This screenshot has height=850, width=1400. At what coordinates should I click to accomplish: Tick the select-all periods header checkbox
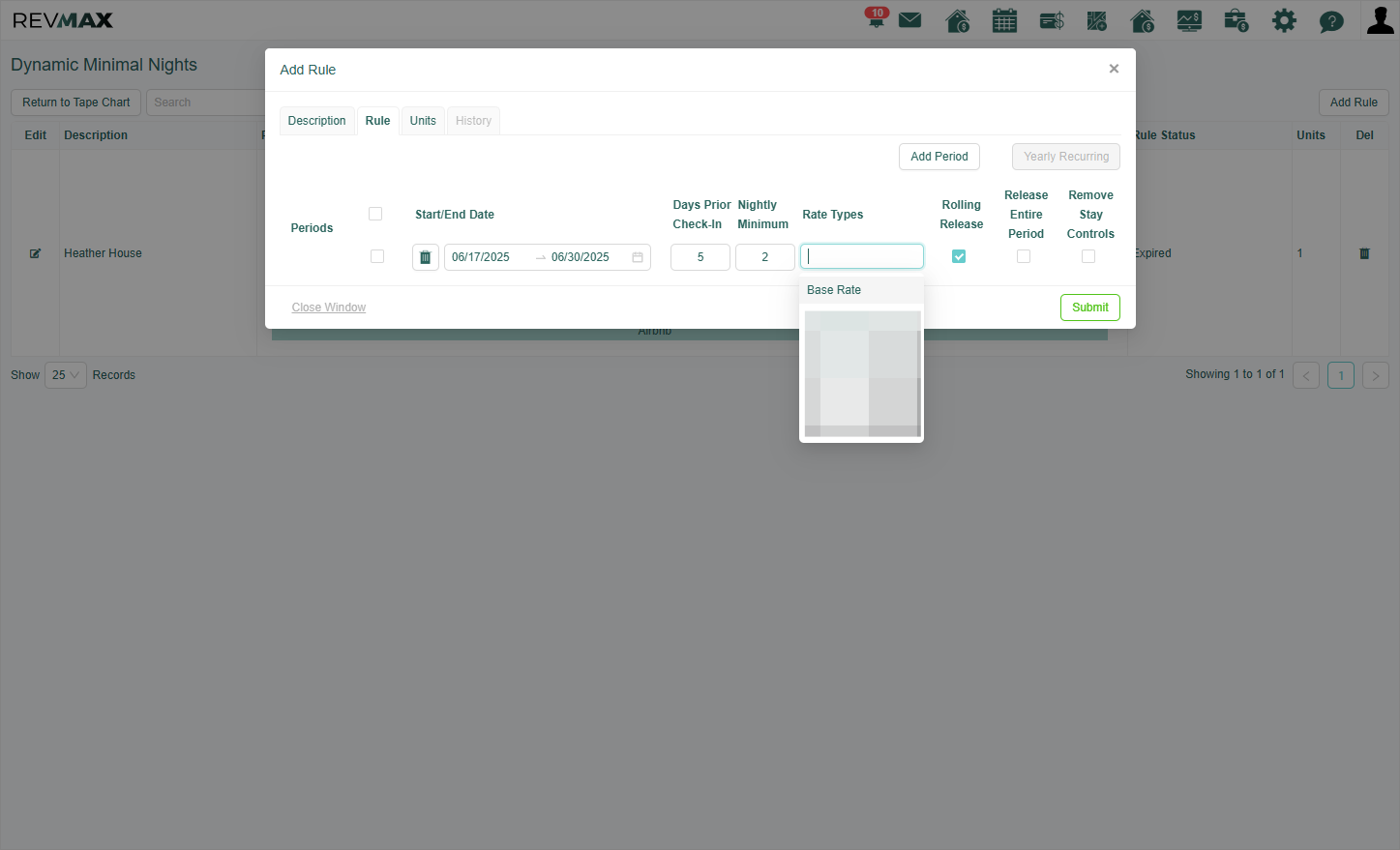click(x=375, y=214)
